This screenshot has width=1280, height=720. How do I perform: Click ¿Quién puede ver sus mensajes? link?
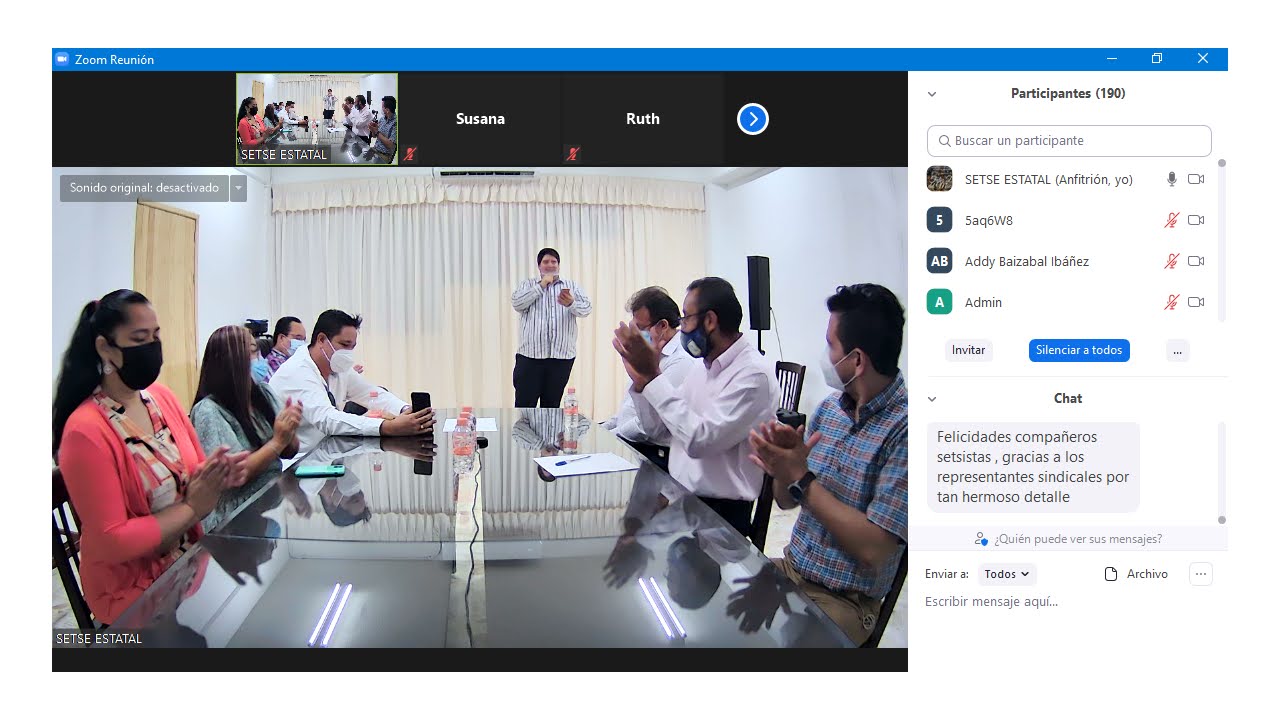point(1078,539)
